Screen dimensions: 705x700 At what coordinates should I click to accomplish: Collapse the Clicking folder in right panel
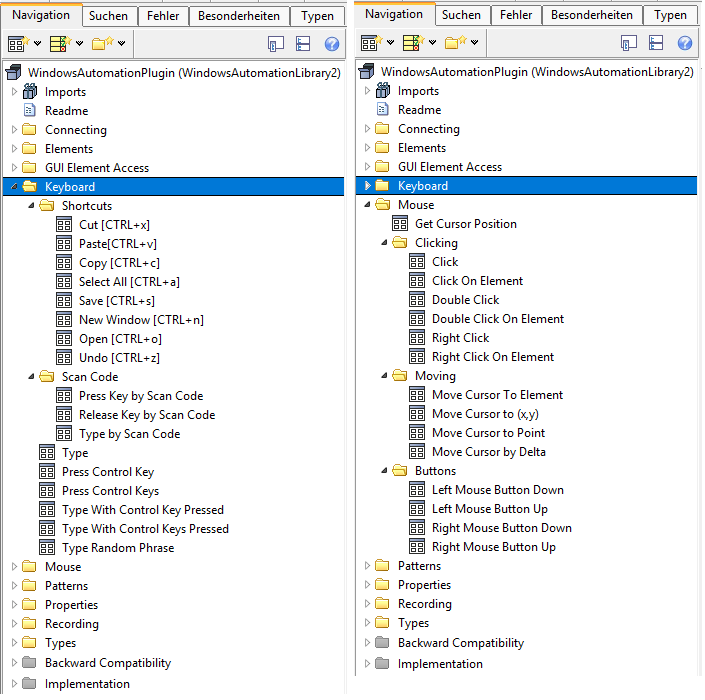pyautogui.click(x=385, y=243)
